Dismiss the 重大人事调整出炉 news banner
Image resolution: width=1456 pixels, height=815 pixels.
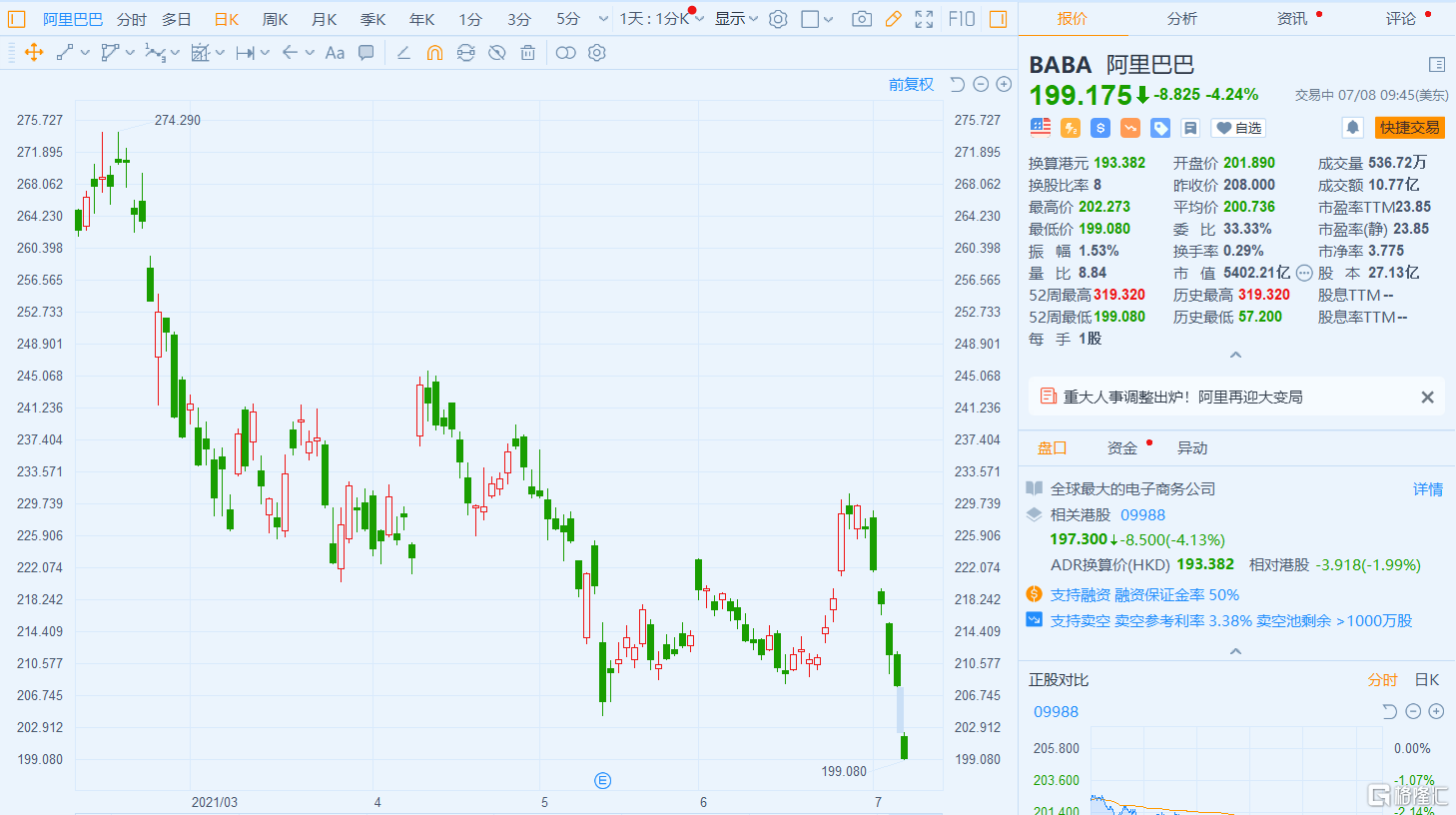(x=1428, y=398)
